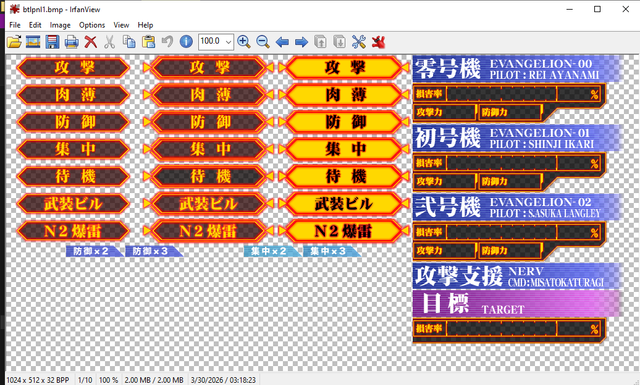Click the yellow N2爆雷 panel

coord(344,231)
